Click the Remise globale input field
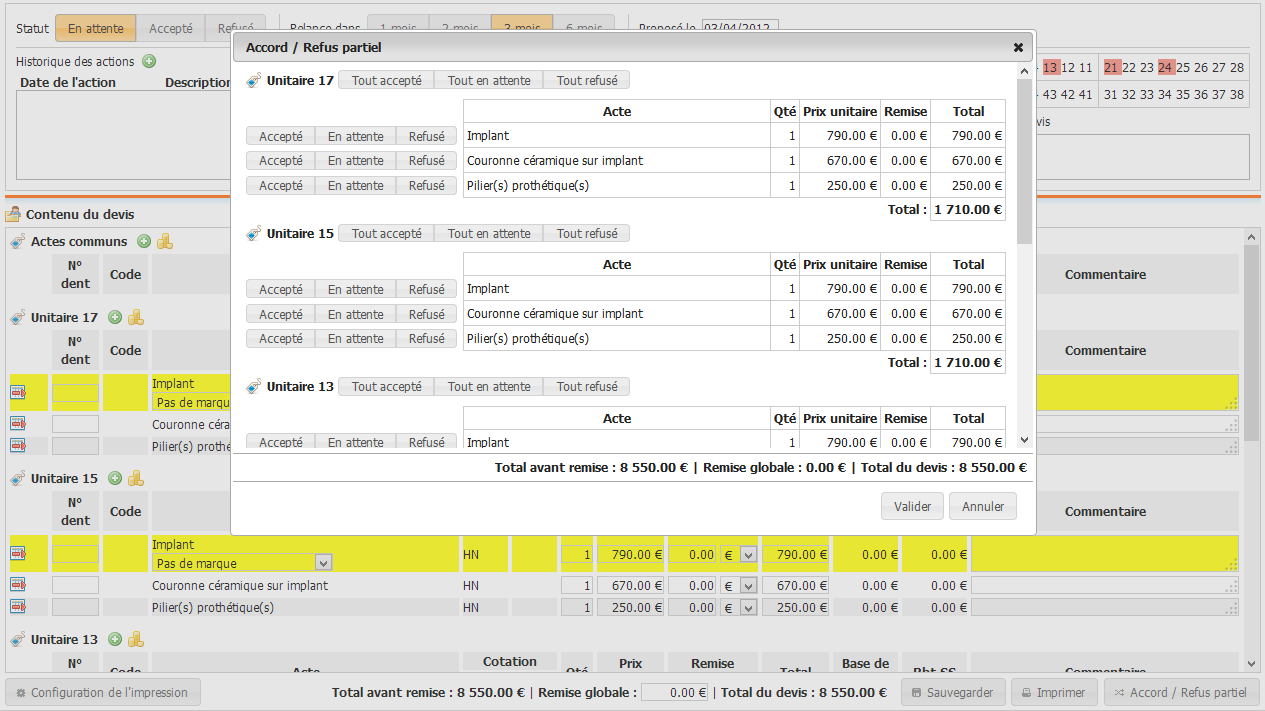 pyautogui.click(x=675, y=692)
